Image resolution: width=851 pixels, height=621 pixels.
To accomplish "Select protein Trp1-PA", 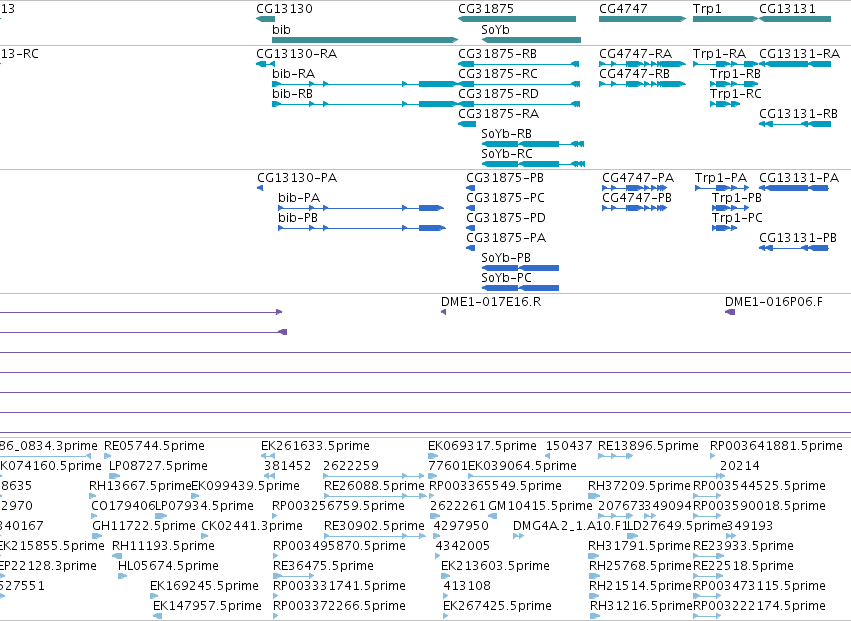I will (722, 188).
